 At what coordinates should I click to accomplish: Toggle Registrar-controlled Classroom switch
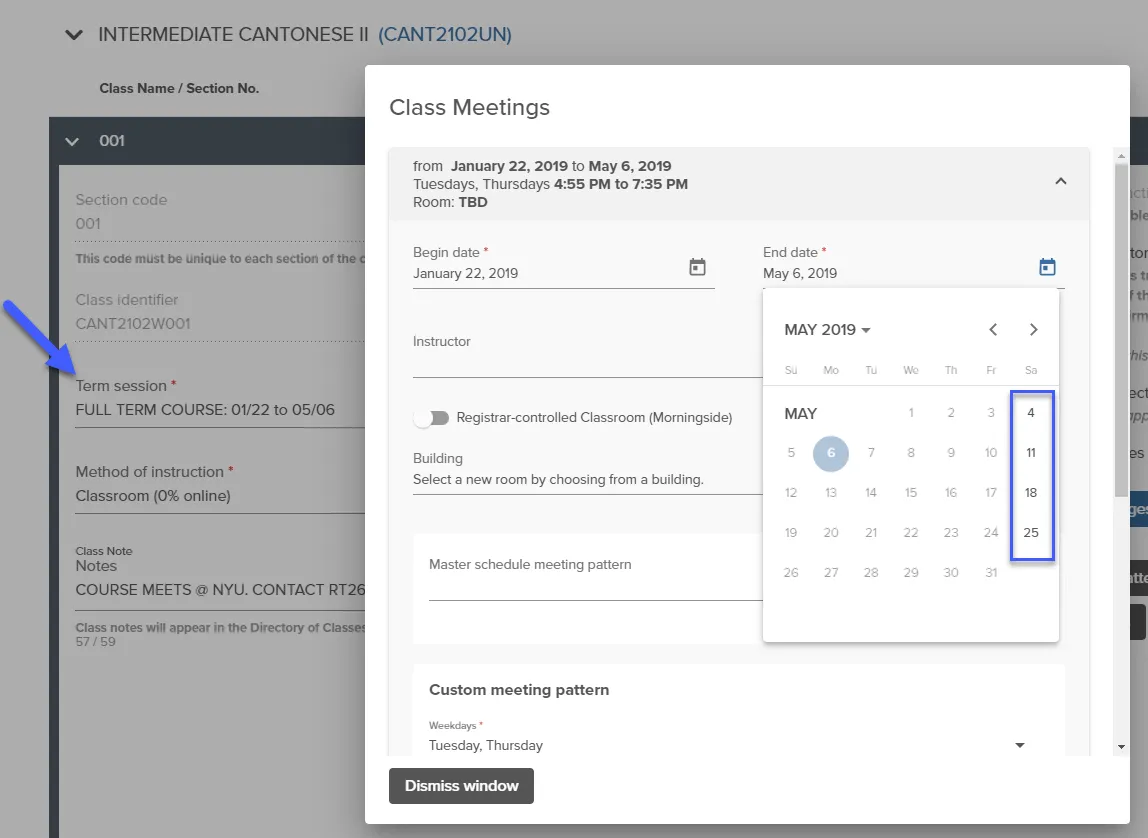point(431,418)
